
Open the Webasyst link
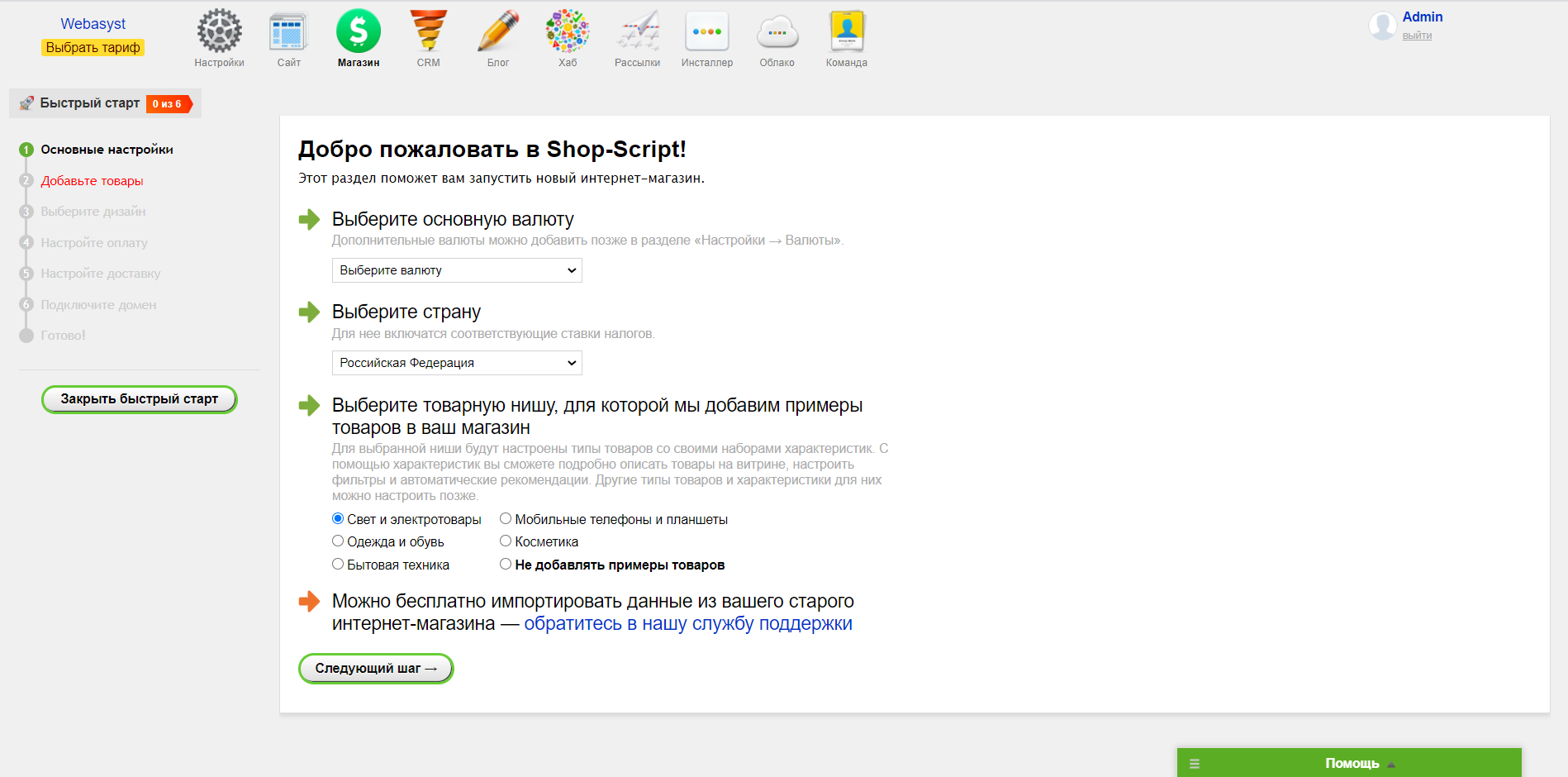click(93, 24)
